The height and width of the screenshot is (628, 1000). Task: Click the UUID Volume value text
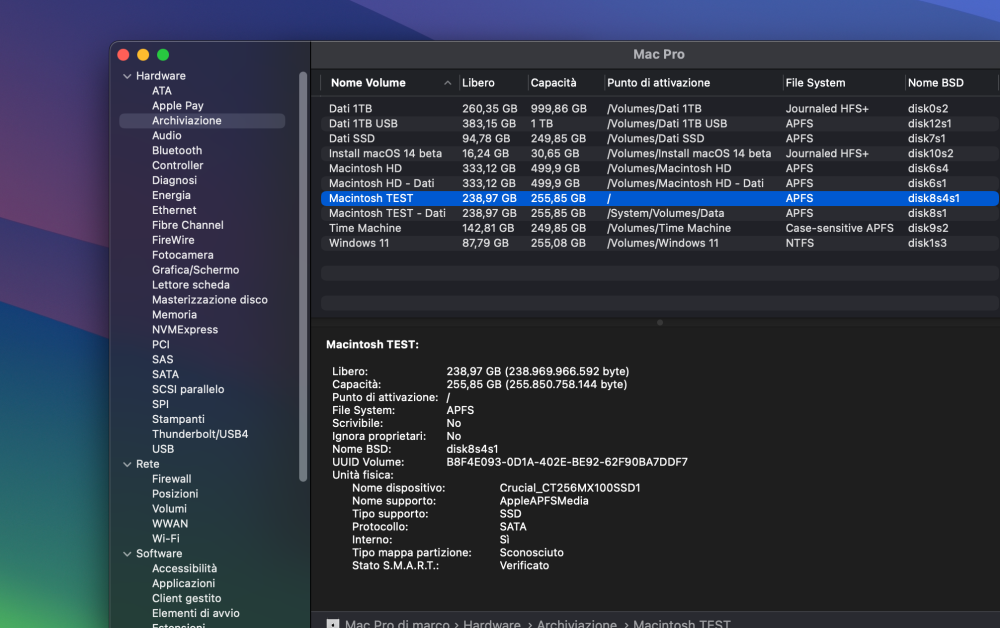[567, 462]
